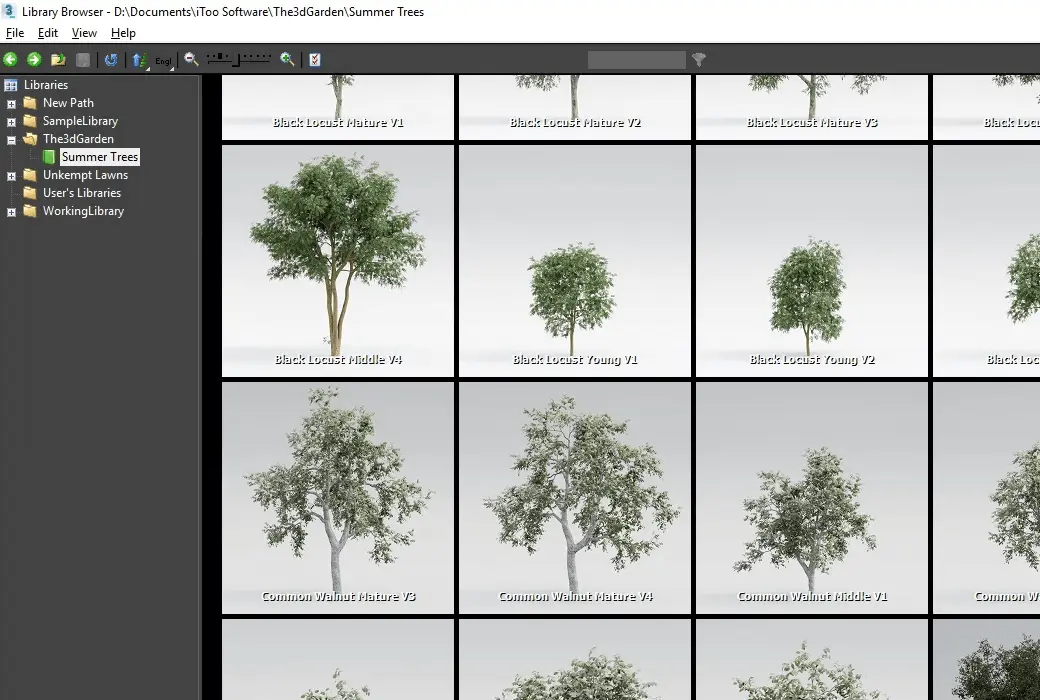This screenshot has height=700, width=1040.
Task: Open the Edit menu
Action: [48, 33]
